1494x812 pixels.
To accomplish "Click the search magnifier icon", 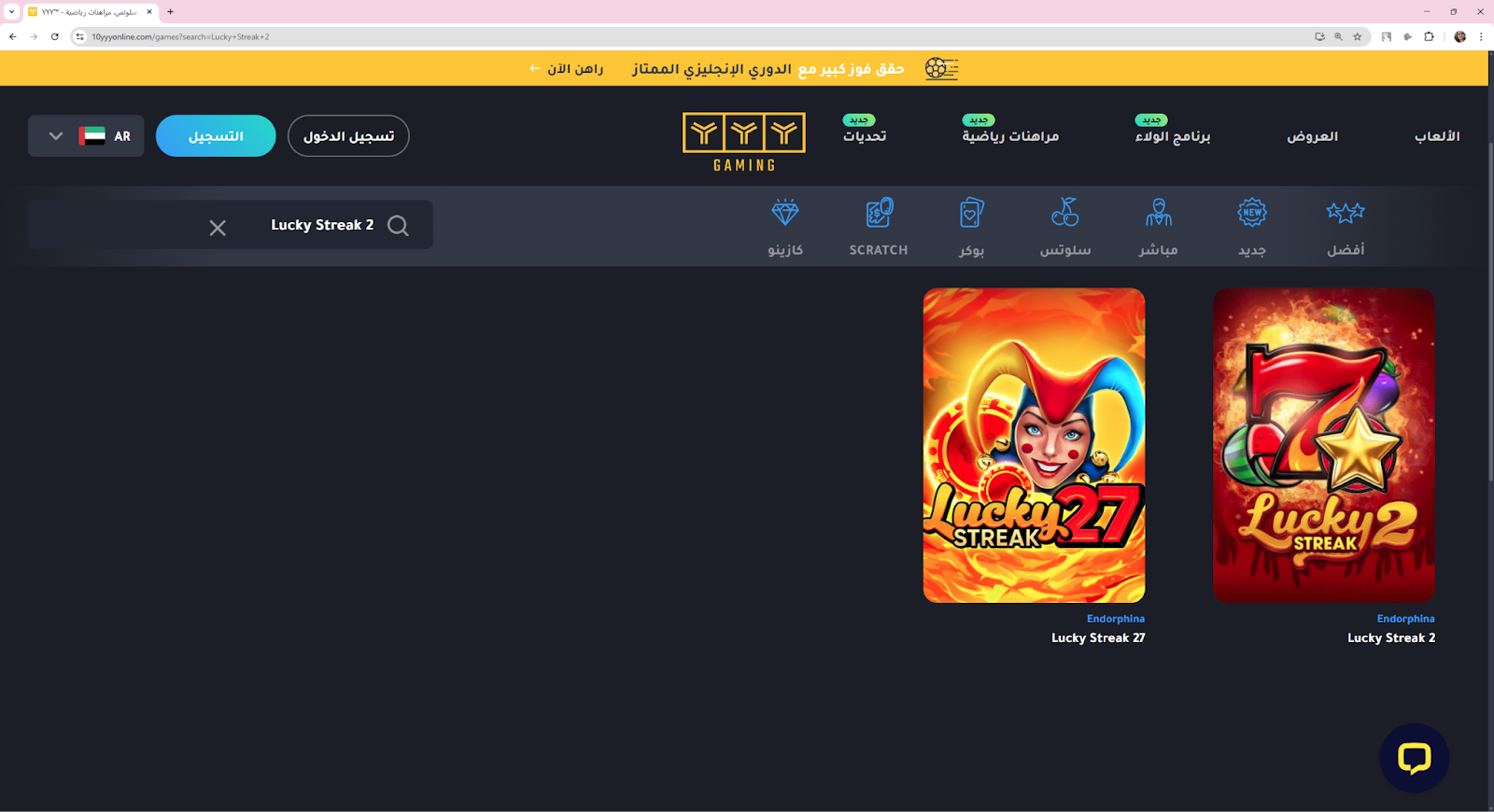I will pyautogui.click(x=398, y=225).
